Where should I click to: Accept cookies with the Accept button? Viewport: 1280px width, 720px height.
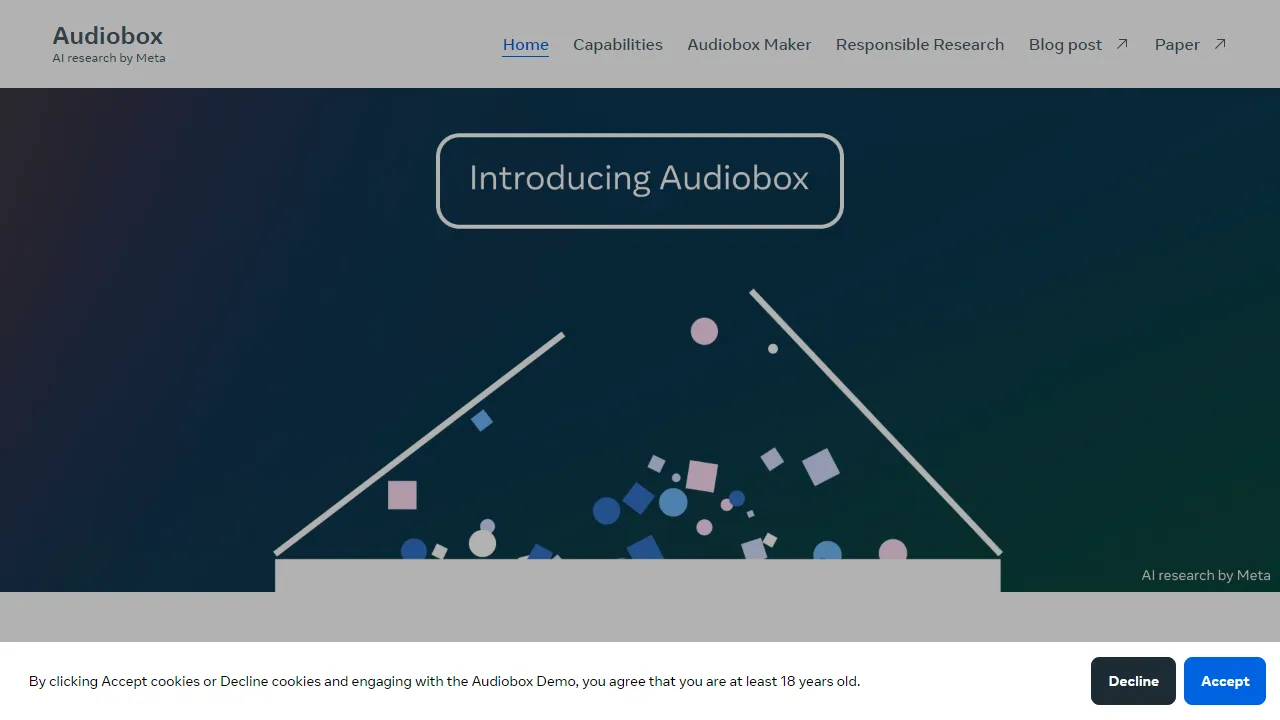tap(1225, 681)
